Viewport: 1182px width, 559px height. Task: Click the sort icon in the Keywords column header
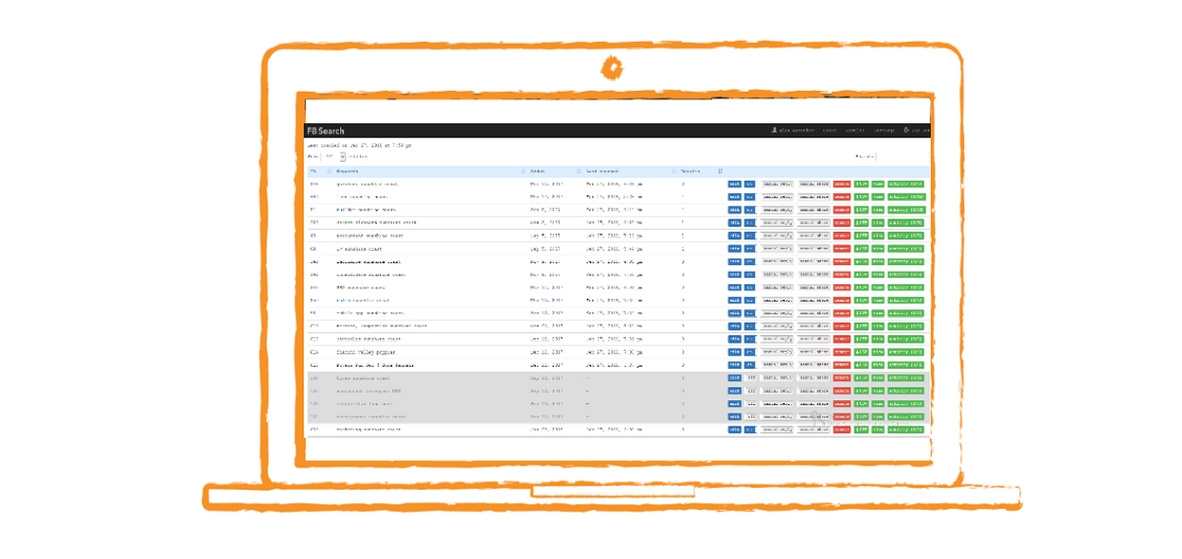(524, 171)
